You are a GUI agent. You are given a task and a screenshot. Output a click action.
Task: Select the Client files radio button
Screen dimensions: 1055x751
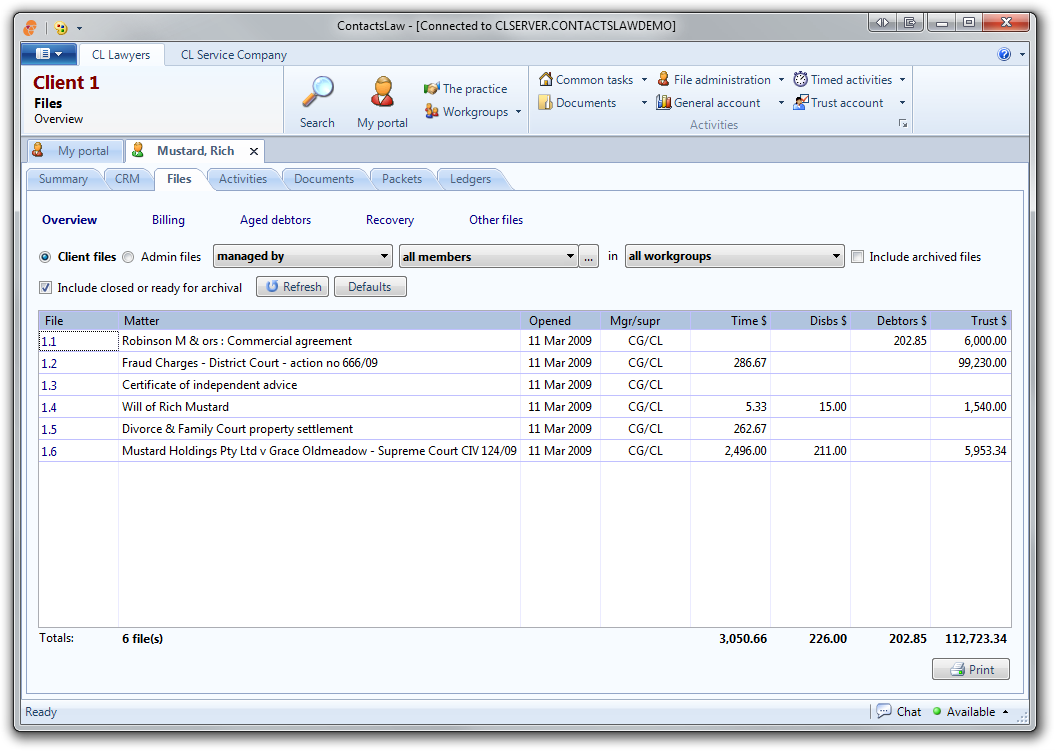[x=45, y=257]
